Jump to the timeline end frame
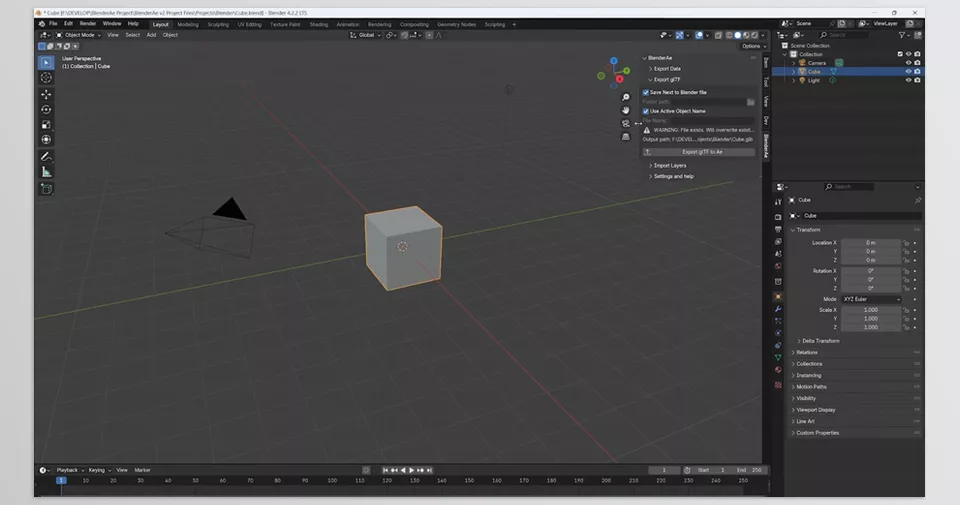 [x=429, y=470]
